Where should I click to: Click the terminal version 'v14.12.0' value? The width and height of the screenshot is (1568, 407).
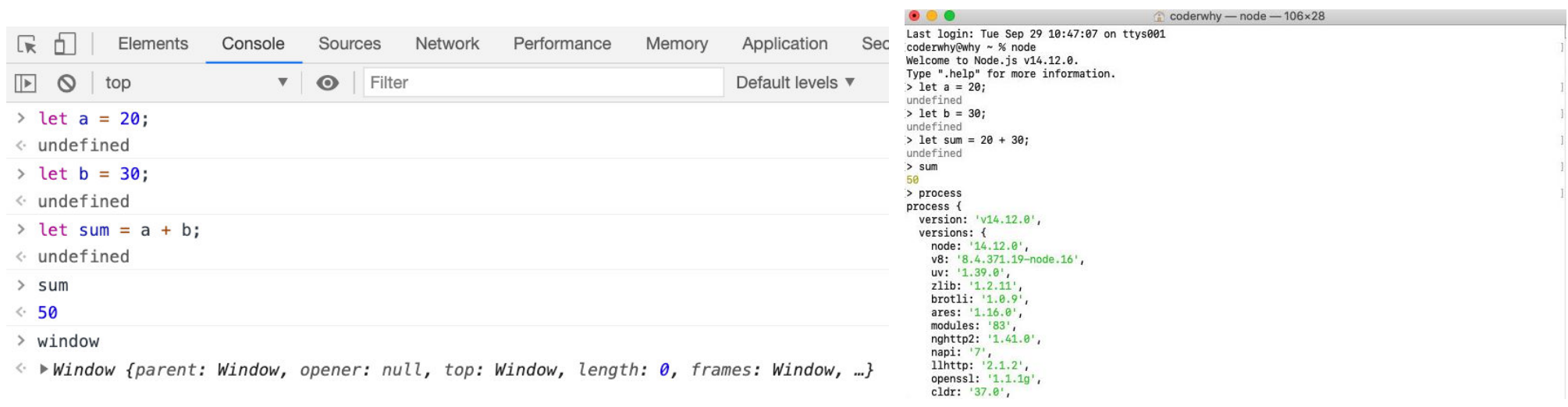(1005, 220)
